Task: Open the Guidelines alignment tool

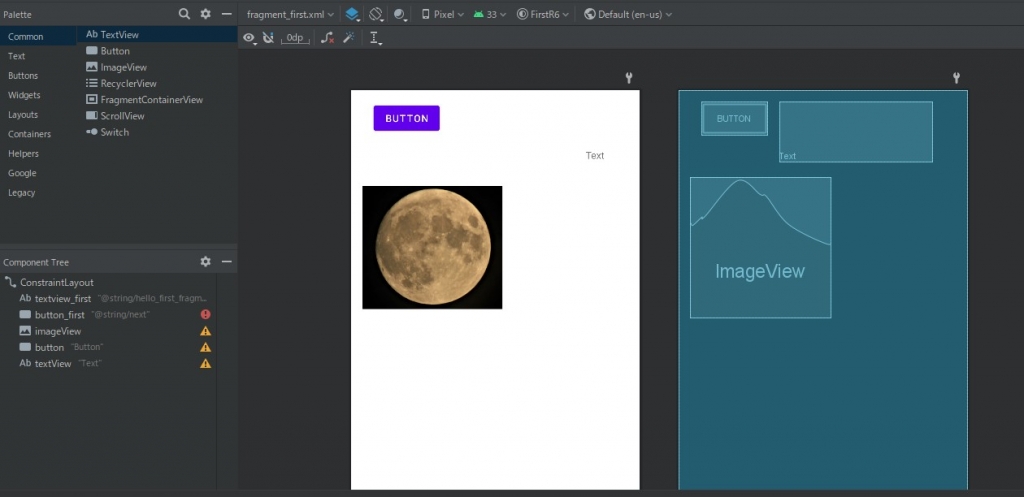Action: [x=375, y=38]
